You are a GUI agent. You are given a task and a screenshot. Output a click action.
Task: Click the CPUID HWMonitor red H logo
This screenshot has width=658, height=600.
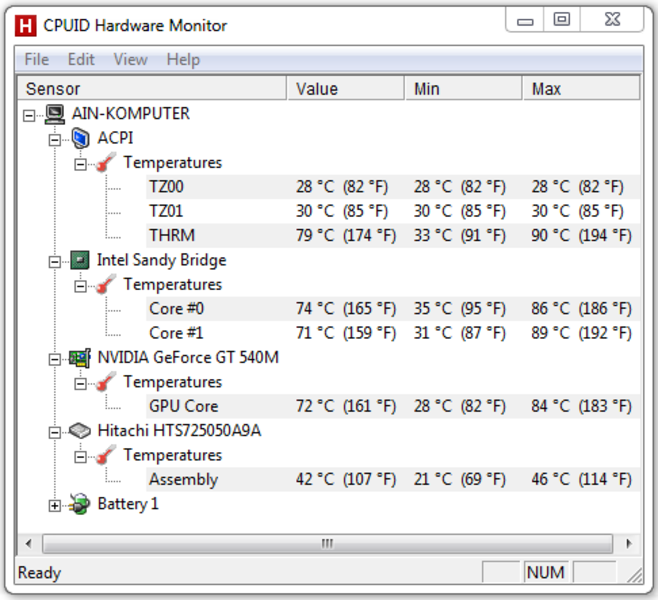point(25,26)
